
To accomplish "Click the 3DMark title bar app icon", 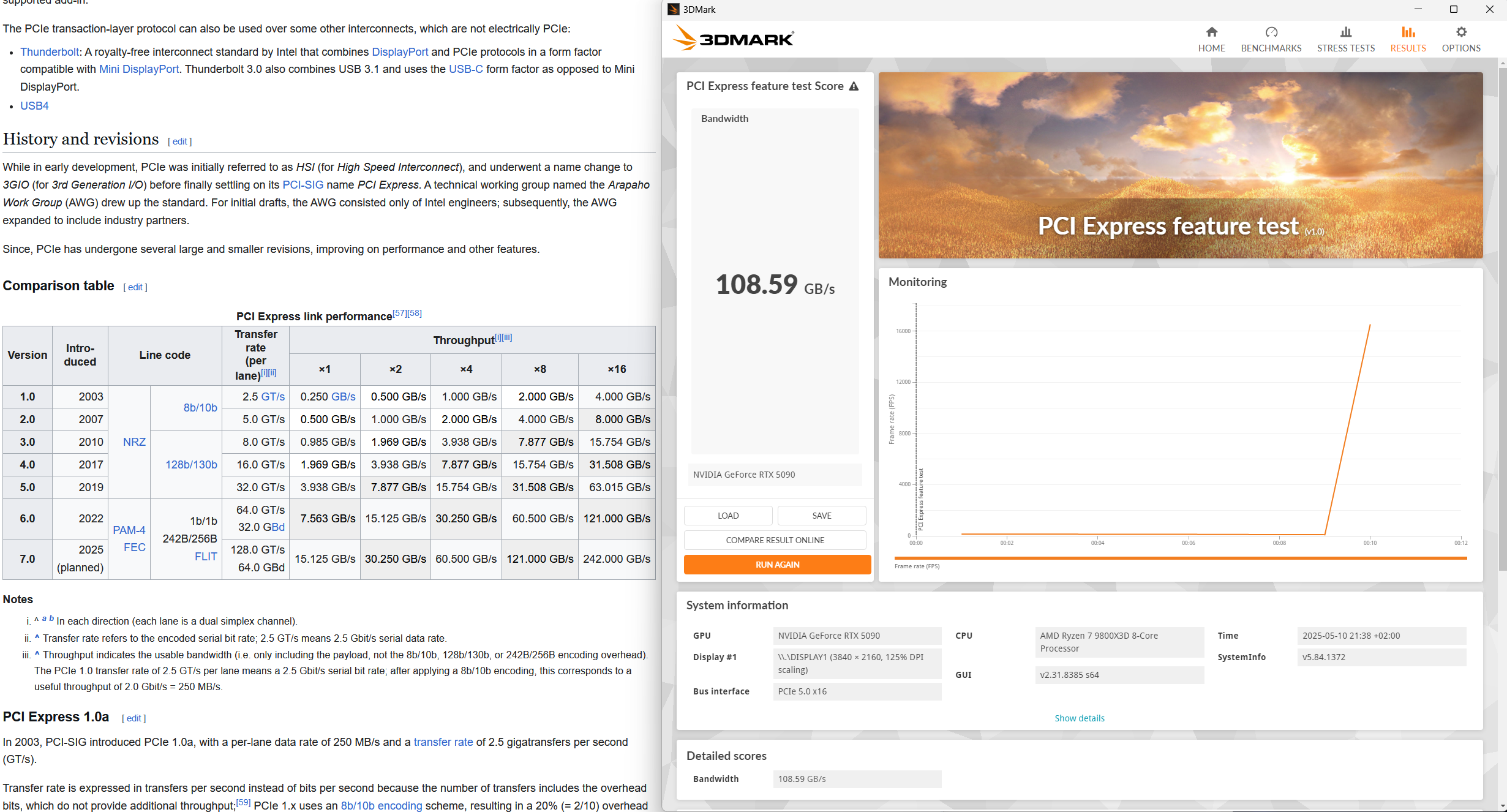I will [674, 9].
